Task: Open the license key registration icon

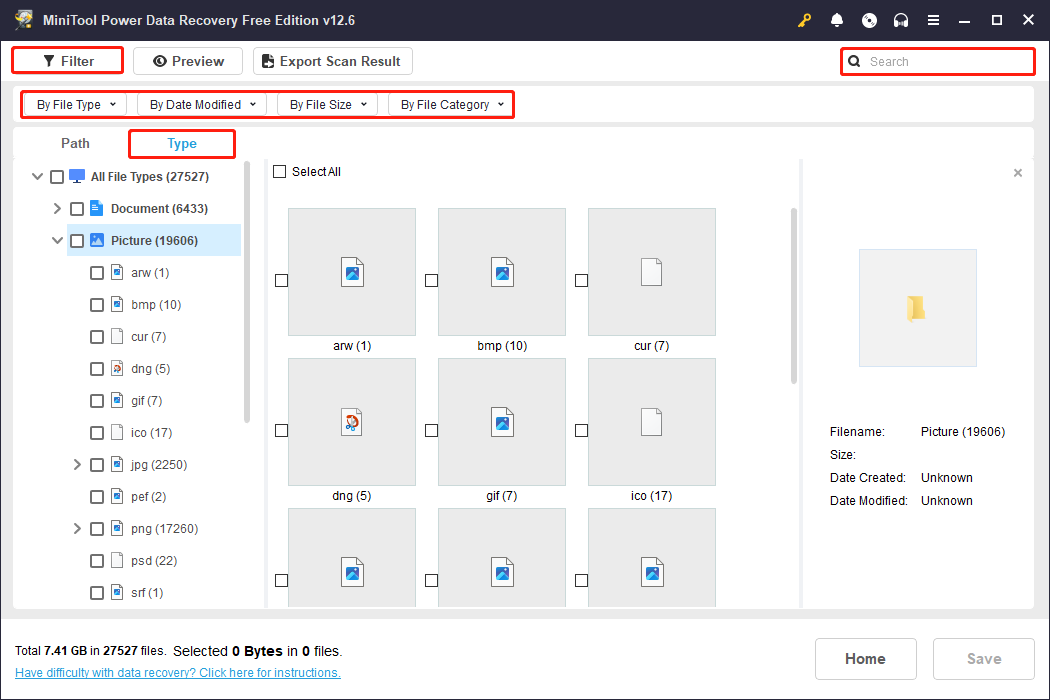Action: 805,20
